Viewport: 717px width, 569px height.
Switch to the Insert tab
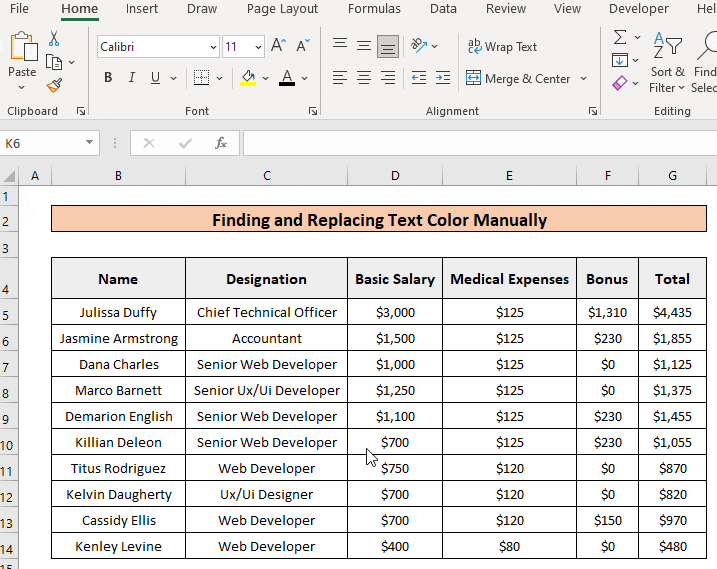[142, 9]
